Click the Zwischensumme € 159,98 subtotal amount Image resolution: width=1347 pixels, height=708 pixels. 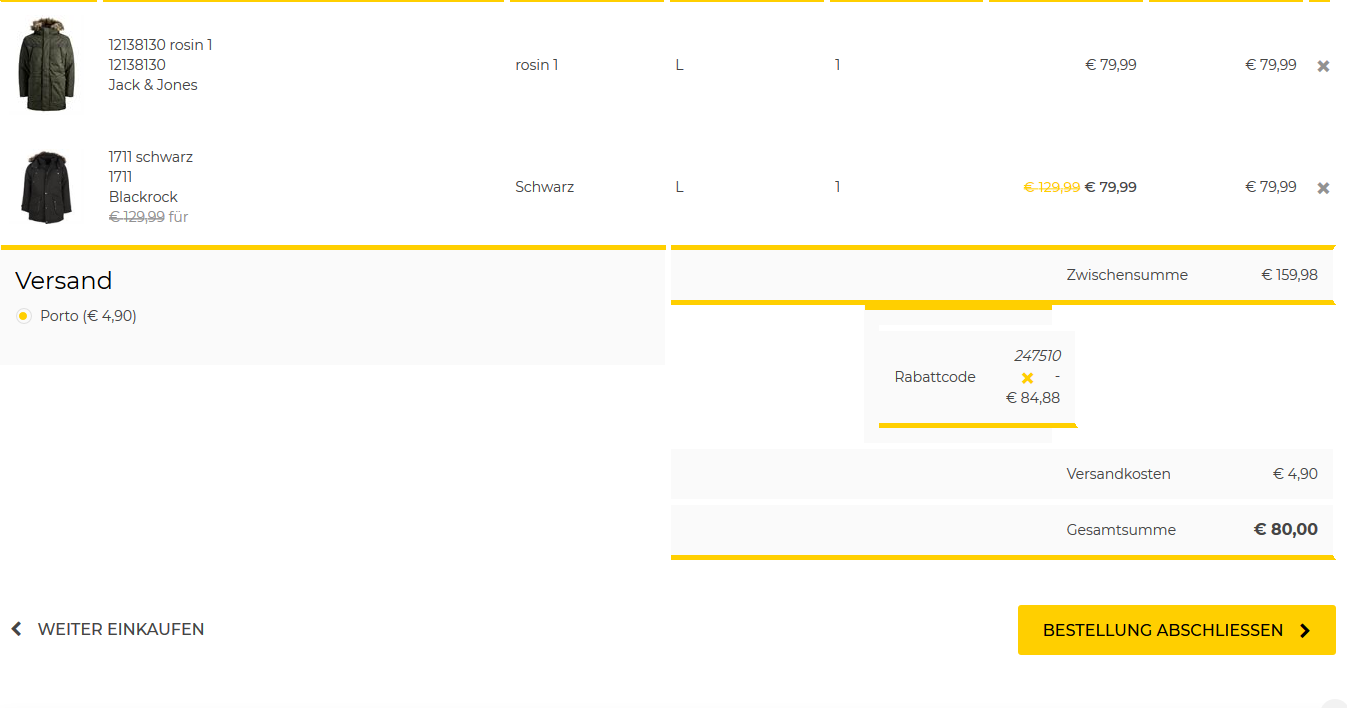tap(1289, 275)
